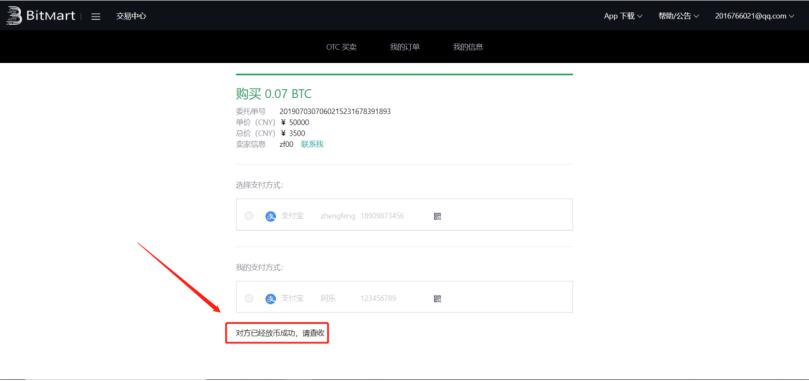Show QR code for my Alipay account

point(437,298)
